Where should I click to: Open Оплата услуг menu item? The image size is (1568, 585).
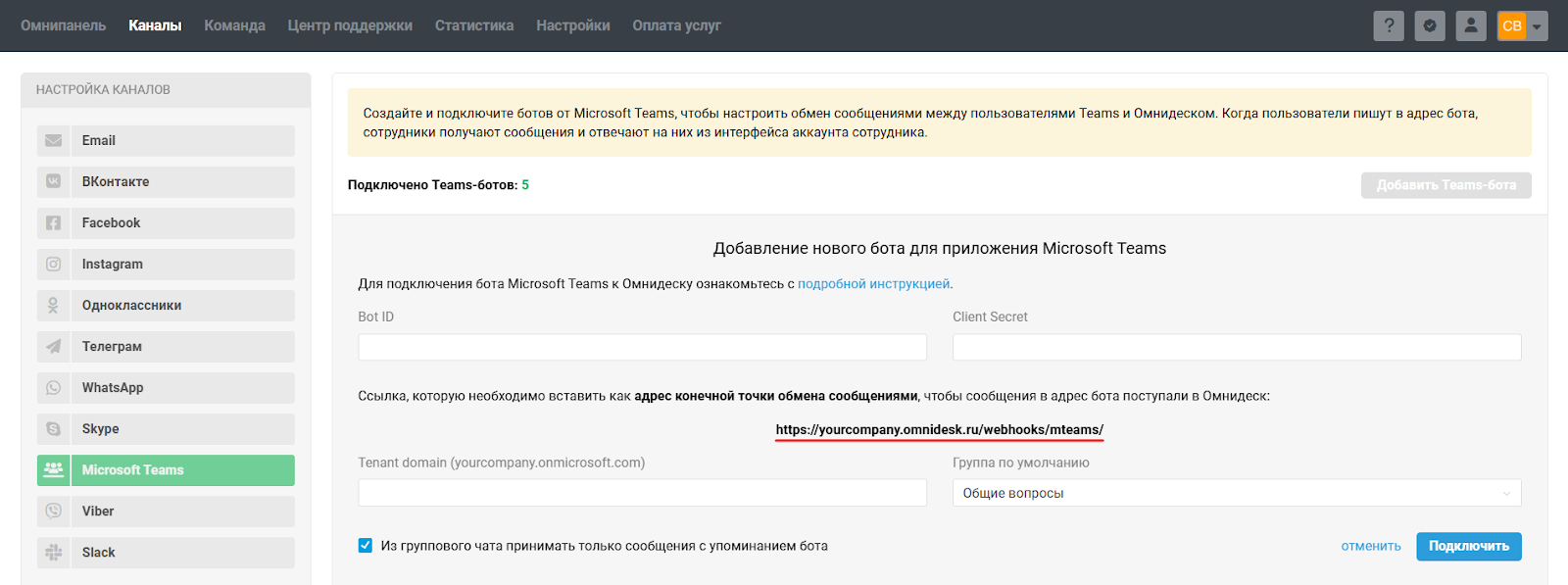click(x=676, y=25)
